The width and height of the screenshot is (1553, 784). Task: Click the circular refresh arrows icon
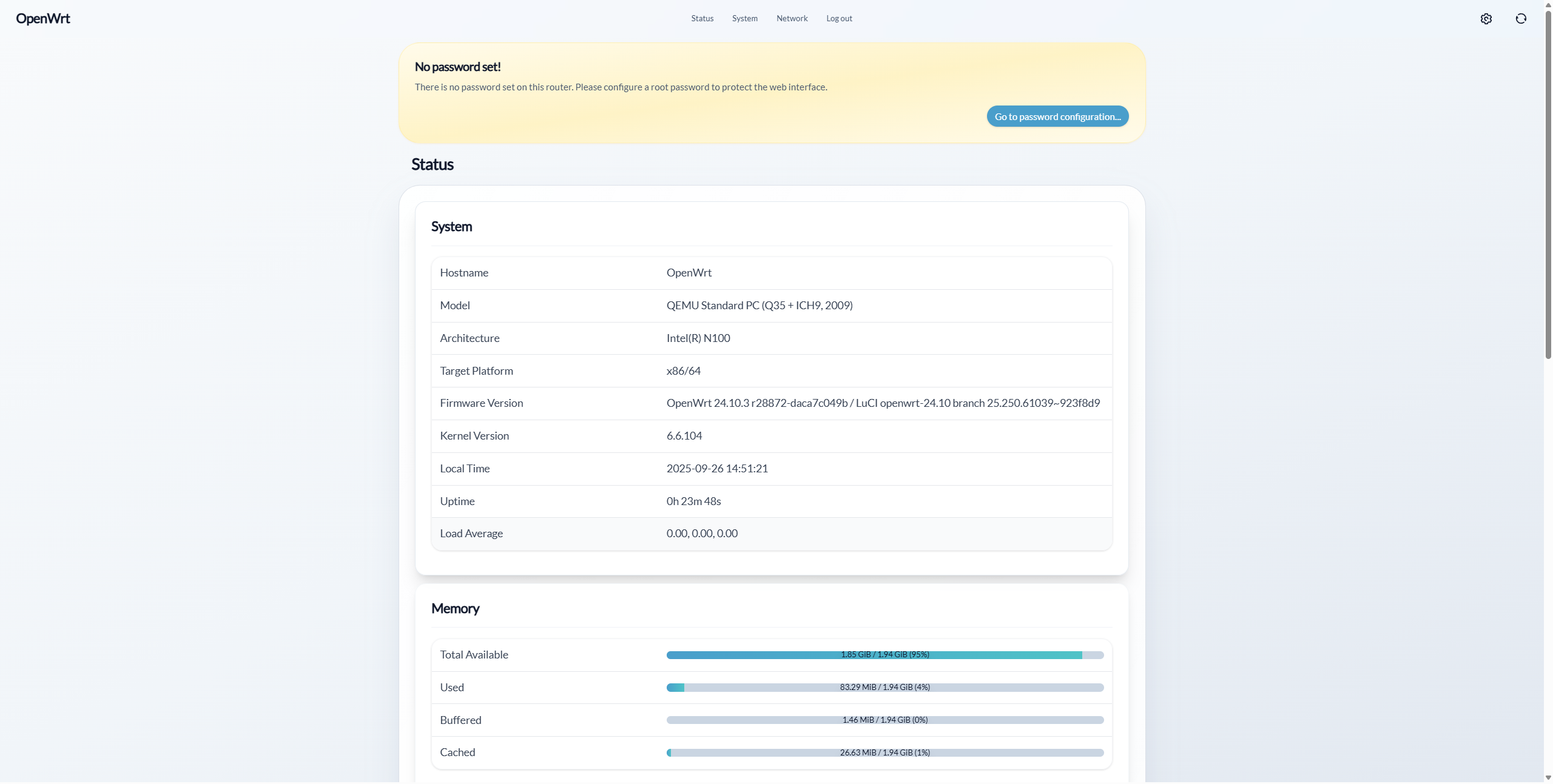(x=1520, y=19)
